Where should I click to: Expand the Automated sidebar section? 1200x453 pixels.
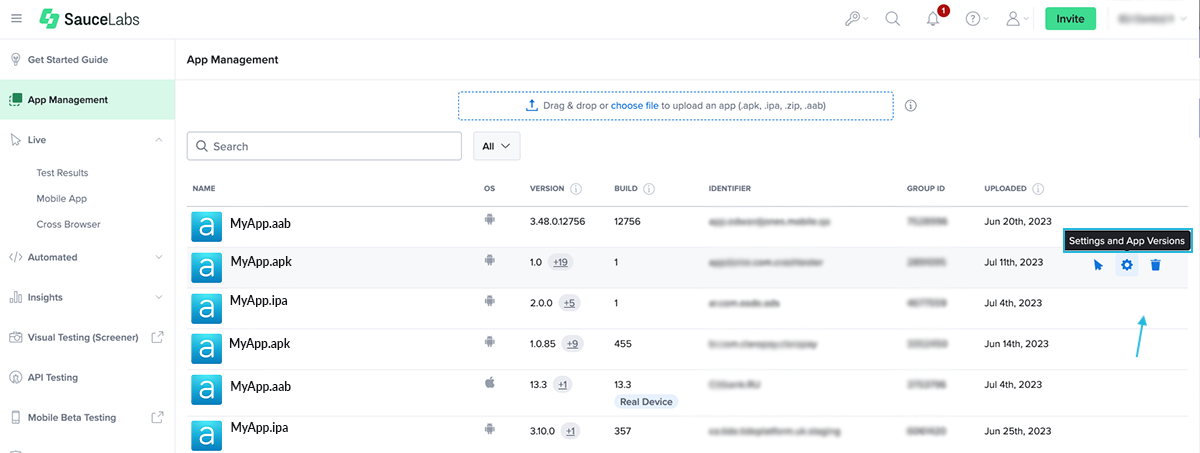[x=159, y=257]
